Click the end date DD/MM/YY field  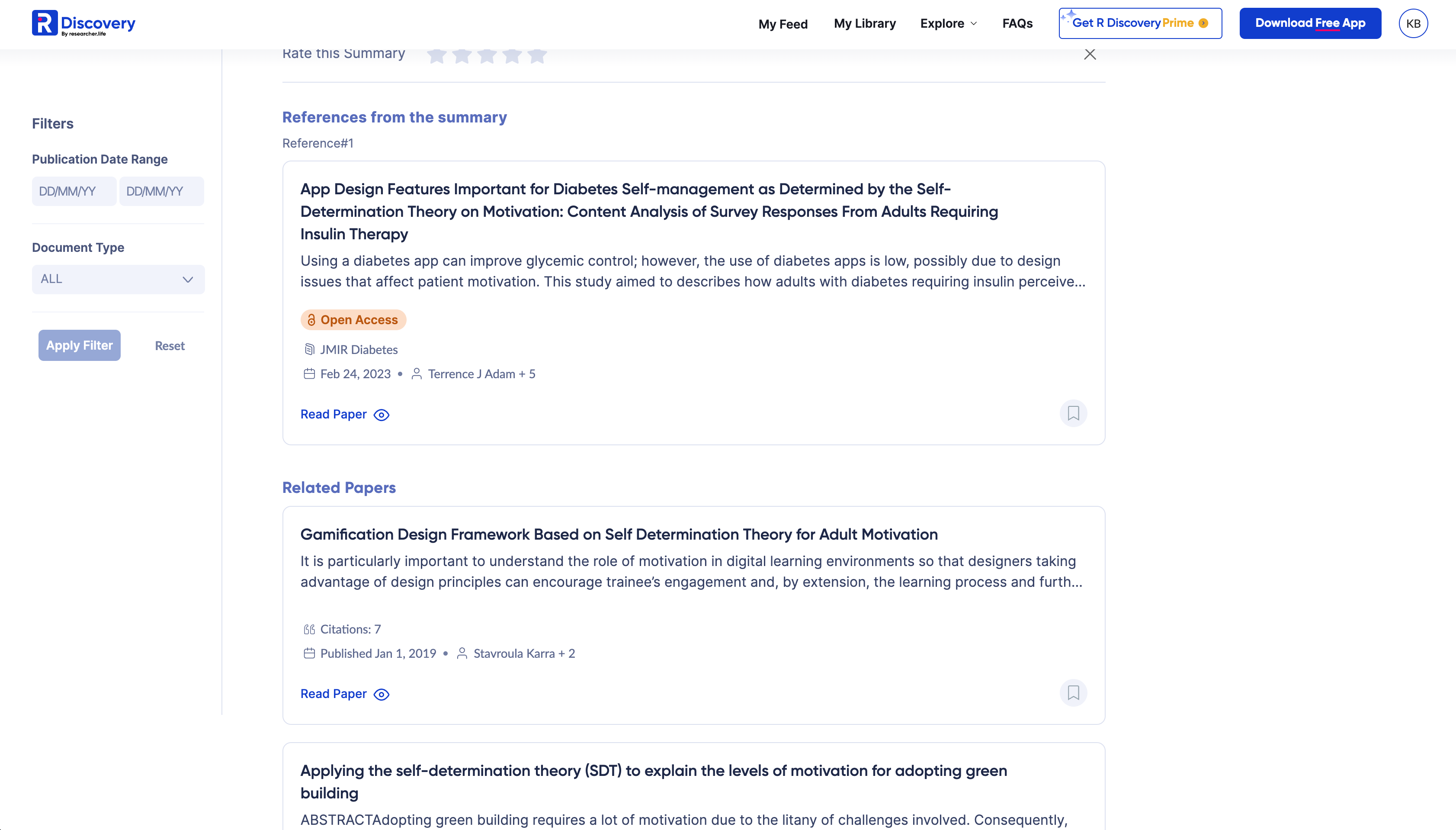161,191
